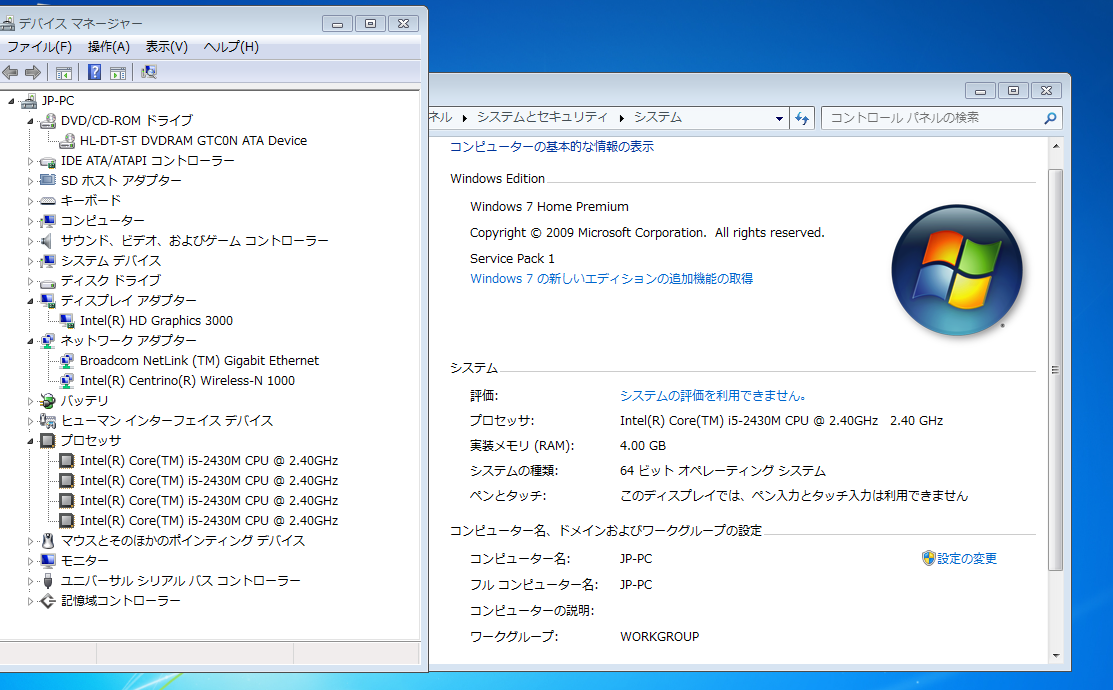Click the Forward arrow in Device Manager toolbar
Screen dimensions: 1113x690
pyautogui.click(x=33, y=72)
